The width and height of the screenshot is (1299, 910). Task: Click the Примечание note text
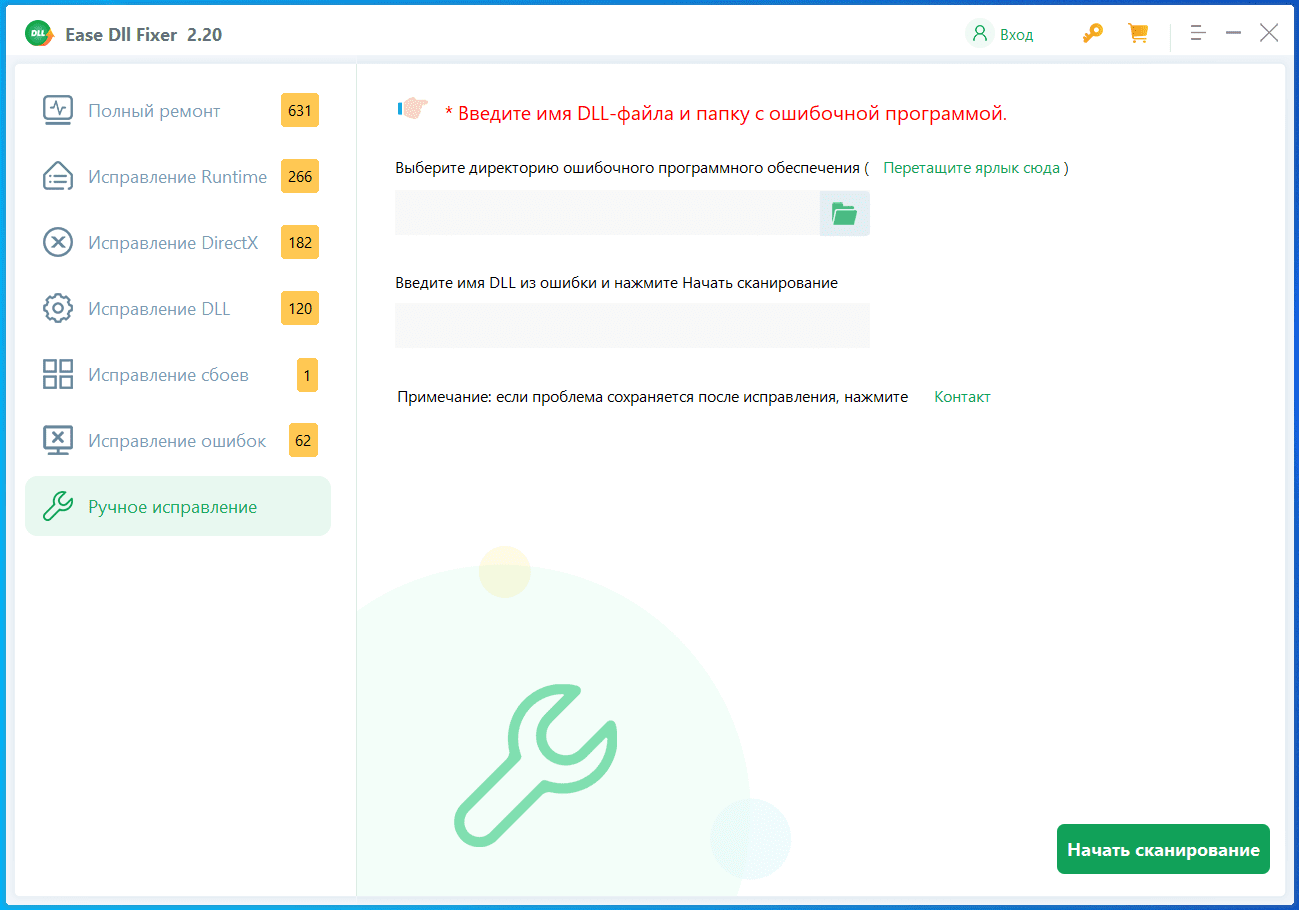point(652,397)
